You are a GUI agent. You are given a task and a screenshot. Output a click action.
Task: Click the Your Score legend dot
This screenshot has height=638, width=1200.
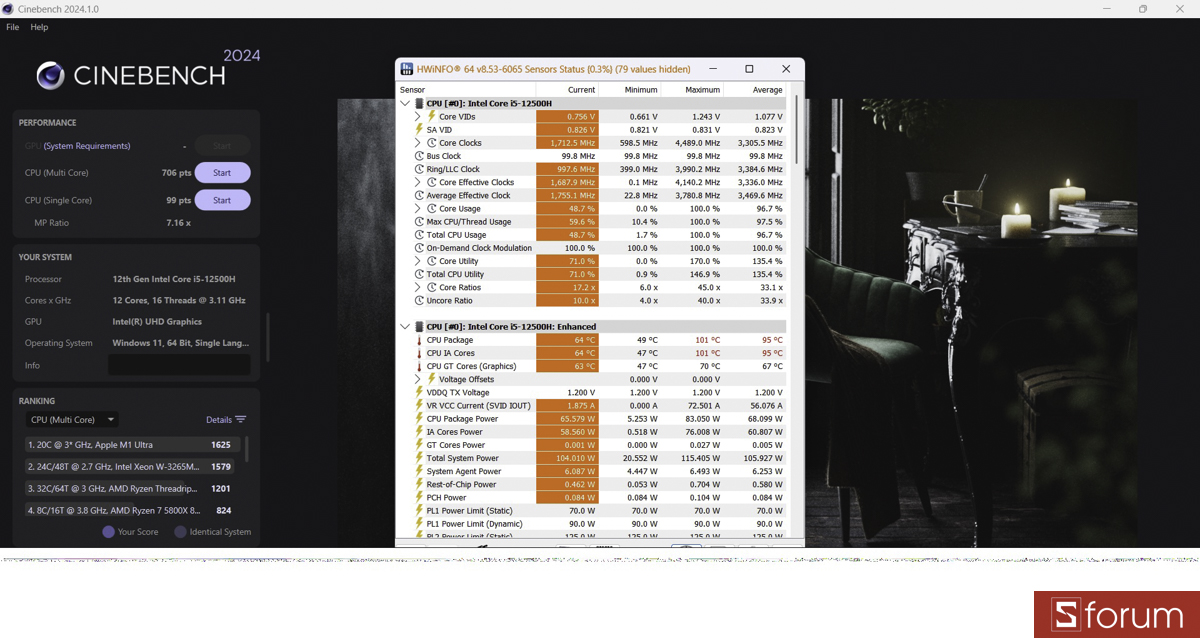click(x=109, y=532)
